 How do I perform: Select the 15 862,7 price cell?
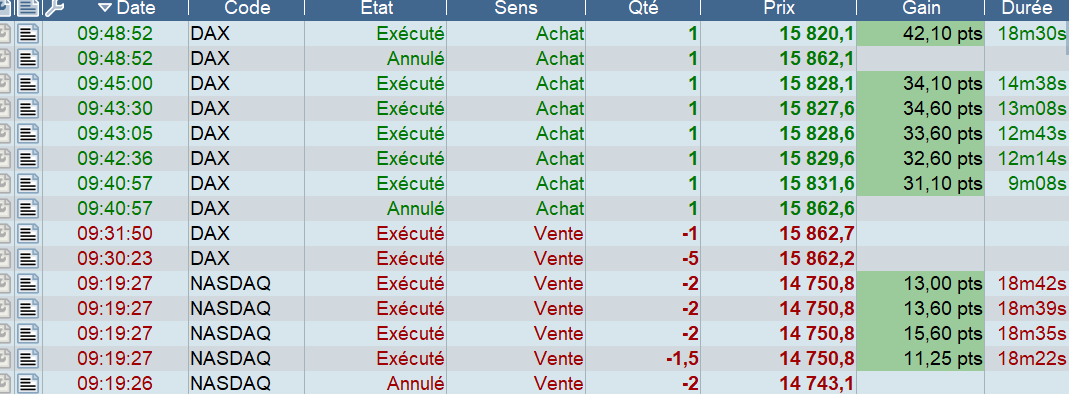[779, 234]
